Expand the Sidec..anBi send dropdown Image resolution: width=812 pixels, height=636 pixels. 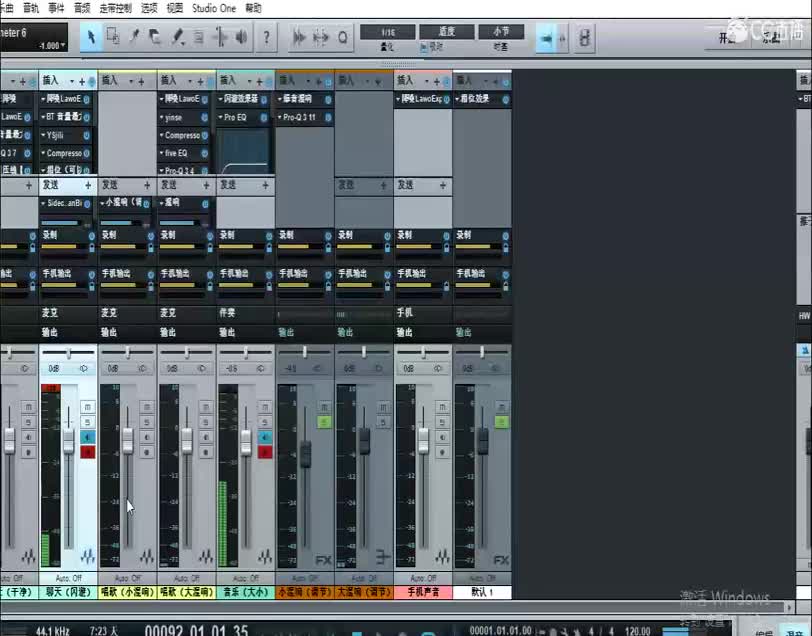[x=44, y=203]
